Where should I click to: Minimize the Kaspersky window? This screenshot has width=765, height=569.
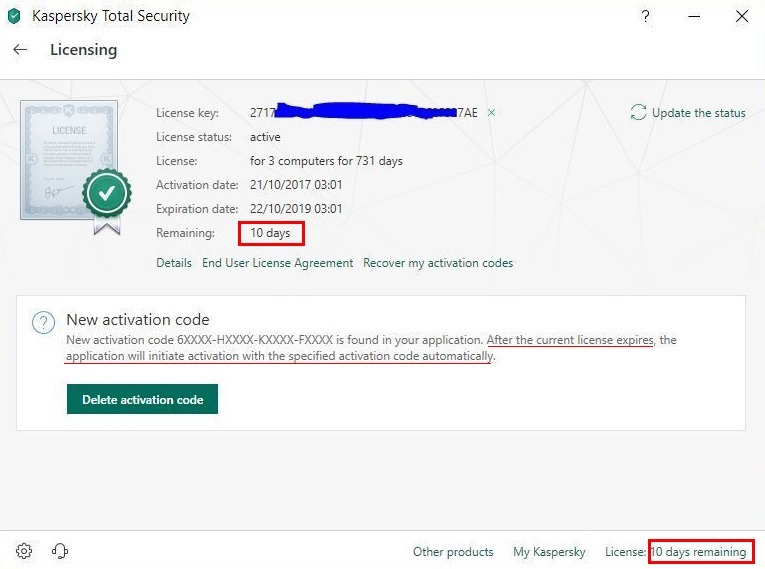pyautogui.click(x=694, y=17)
